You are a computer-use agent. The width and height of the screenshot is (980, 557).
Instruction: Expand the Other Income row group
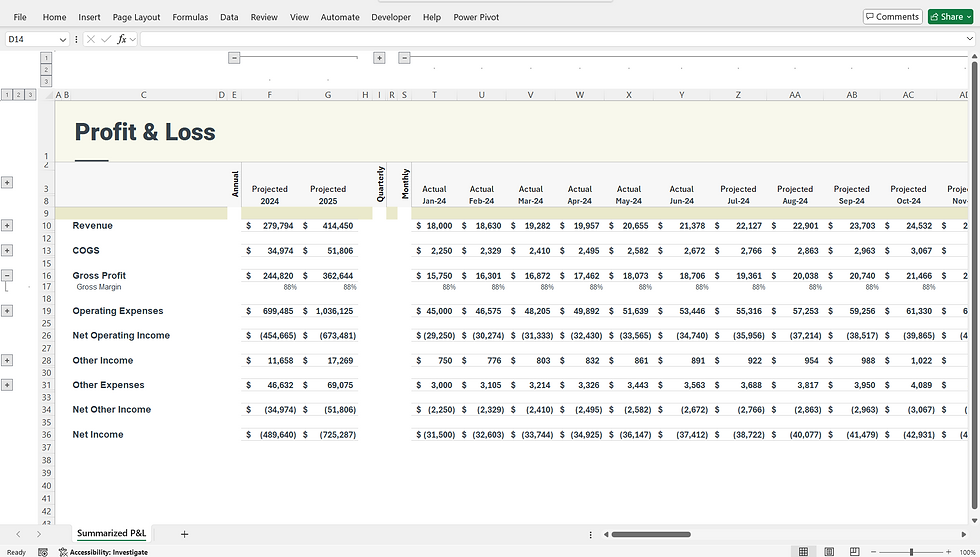pos(7,360)
